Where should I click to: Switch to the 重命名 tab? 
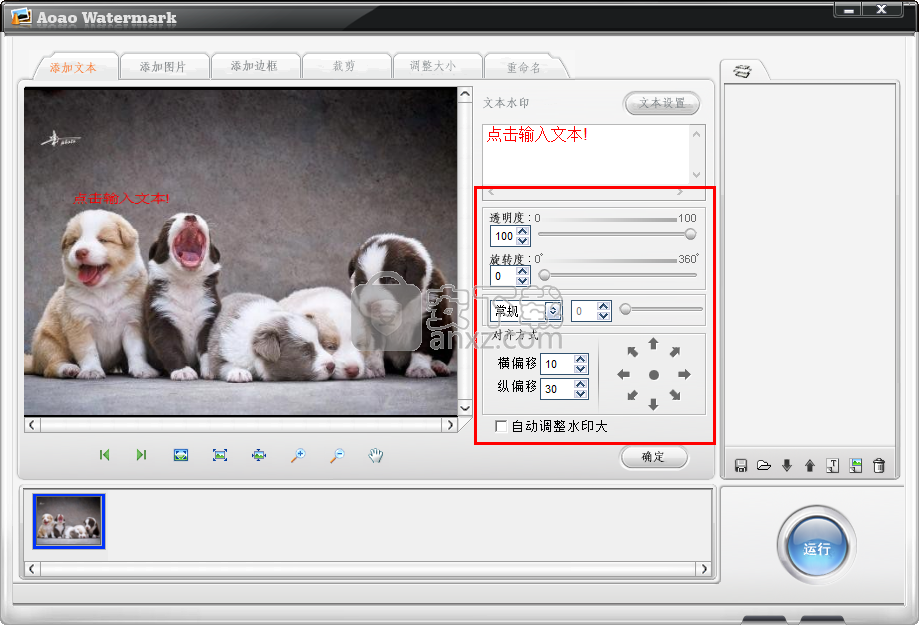[523, 67]
